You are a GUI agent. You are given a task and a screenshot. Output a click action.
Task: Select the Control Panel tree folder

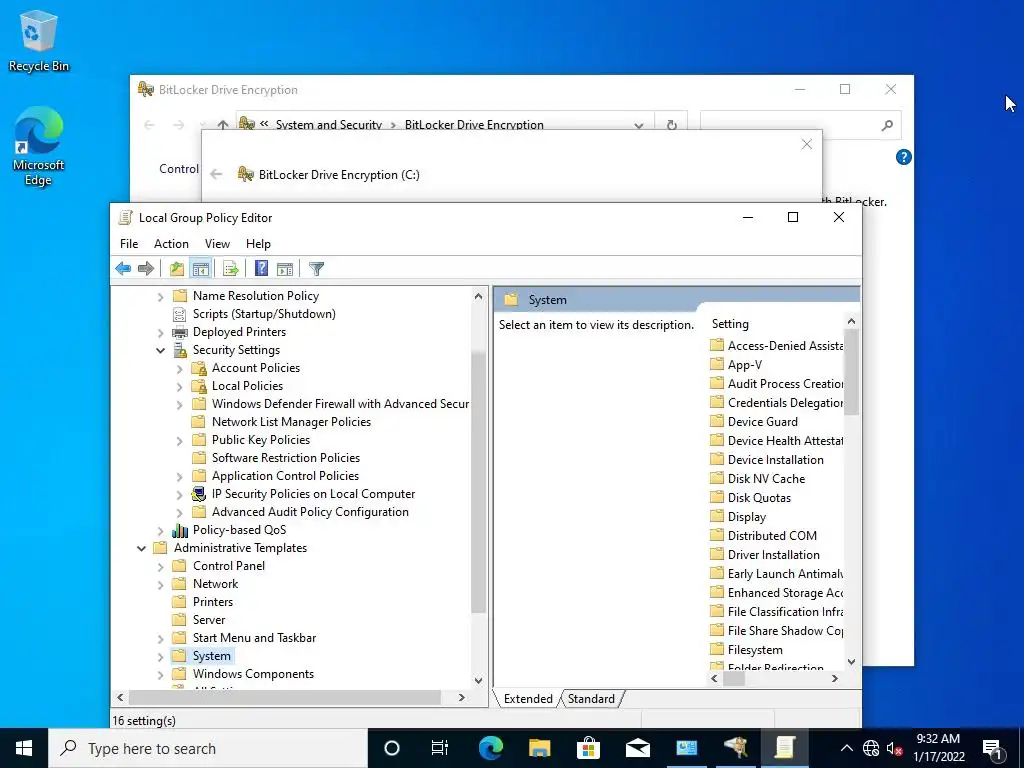pyautogui.click(x=229, y=566)
